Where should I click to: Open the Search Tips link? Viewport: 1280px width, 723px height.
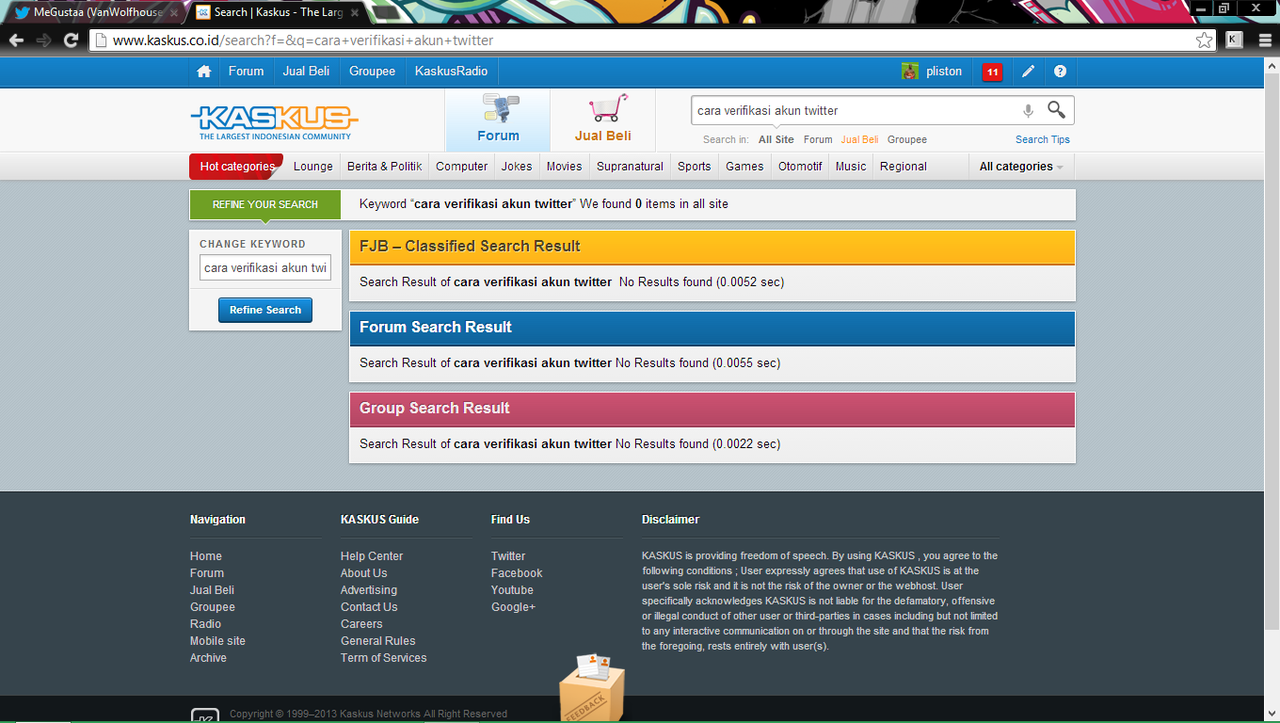tap(1043, 140)
